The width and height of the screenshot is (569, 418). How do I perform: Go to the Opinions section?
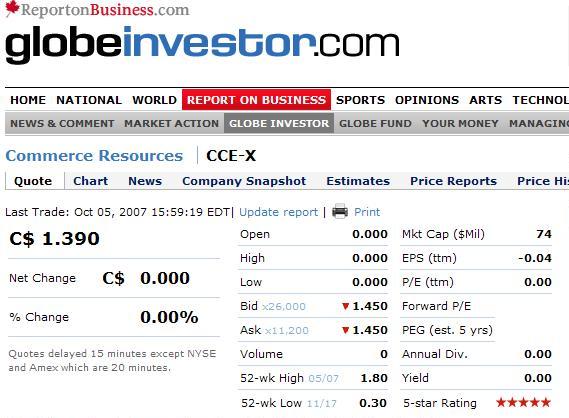tap(427, 100)
